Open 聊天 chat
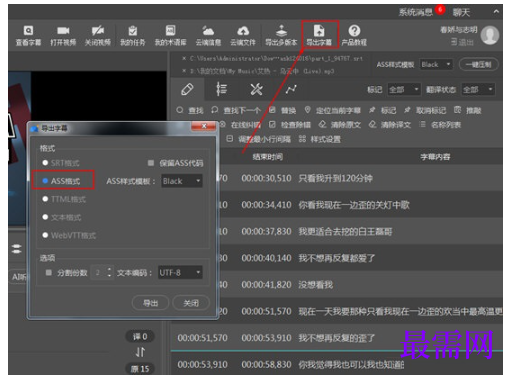 coord(461,12)
